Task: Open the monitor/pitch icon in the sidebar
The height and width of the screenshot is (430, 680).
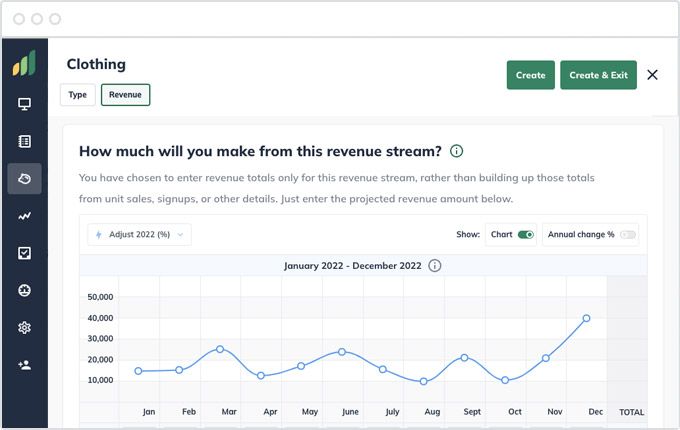Action: [24, 104]
